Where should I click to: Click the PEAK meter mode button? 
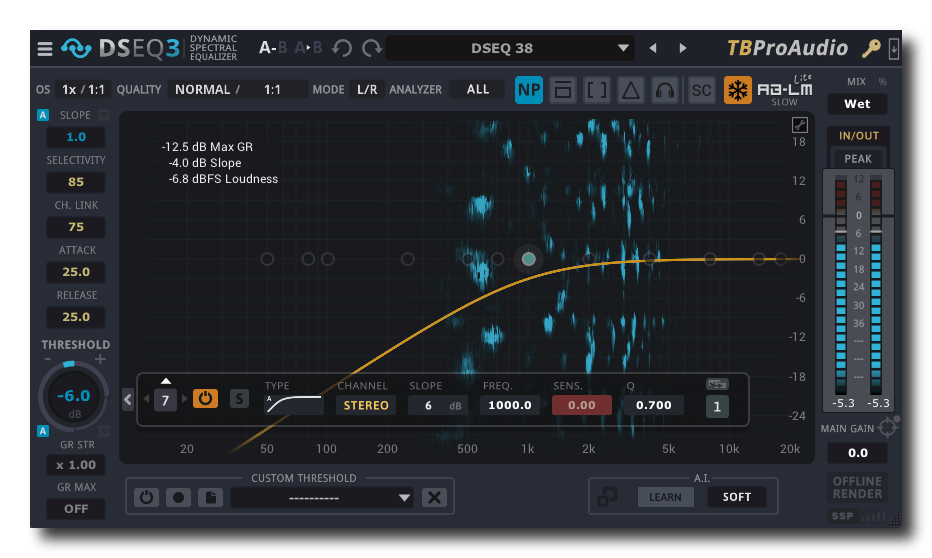click(858, 159)
